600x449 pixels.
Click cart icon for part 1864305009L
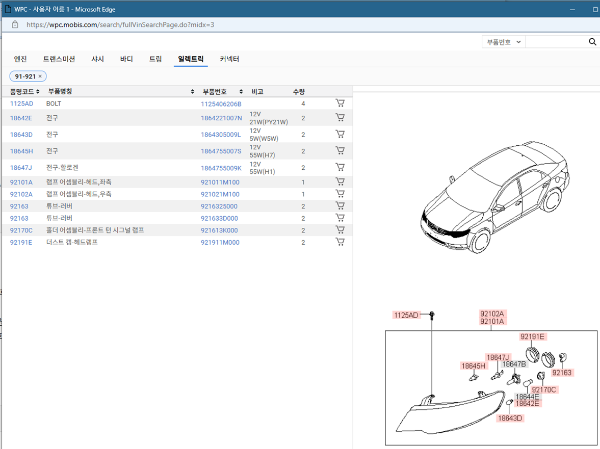[340, 134]
